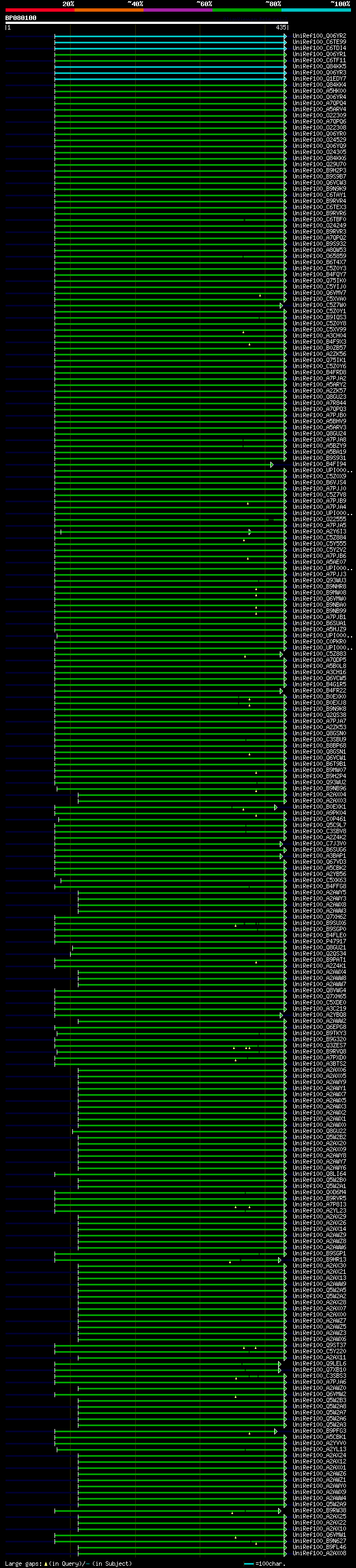
Task: Select label UniRef100_O24249
Action: 319,225
